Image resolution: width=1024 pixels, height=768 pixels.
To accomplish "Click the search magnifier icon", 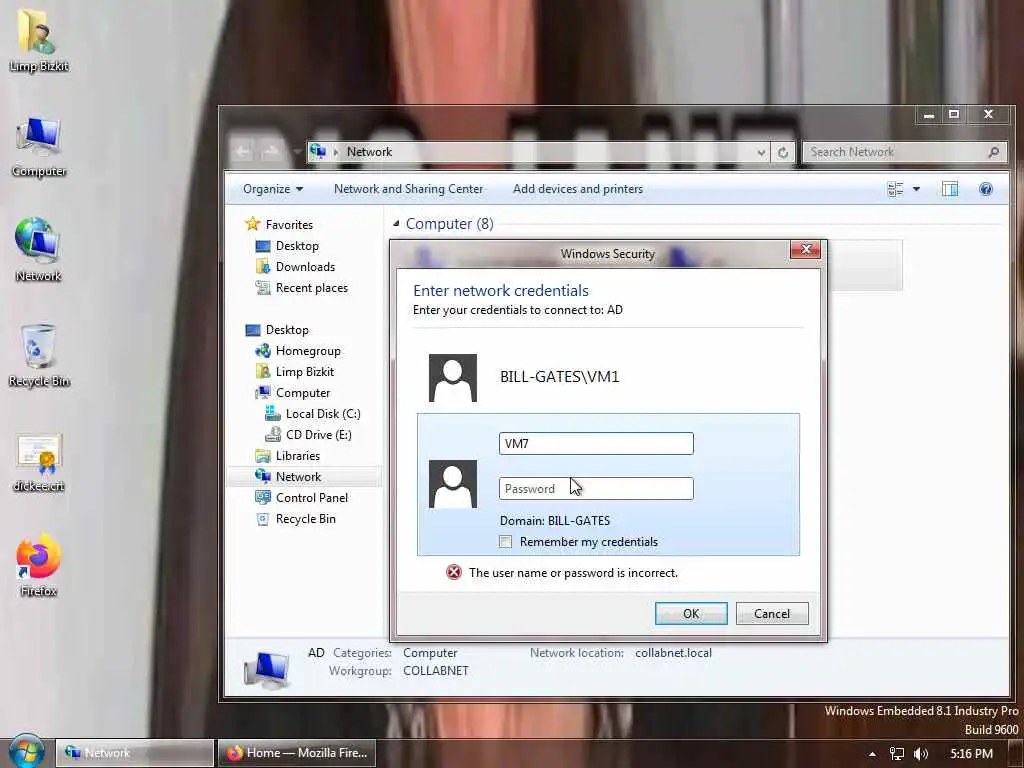I will (993, 152).
